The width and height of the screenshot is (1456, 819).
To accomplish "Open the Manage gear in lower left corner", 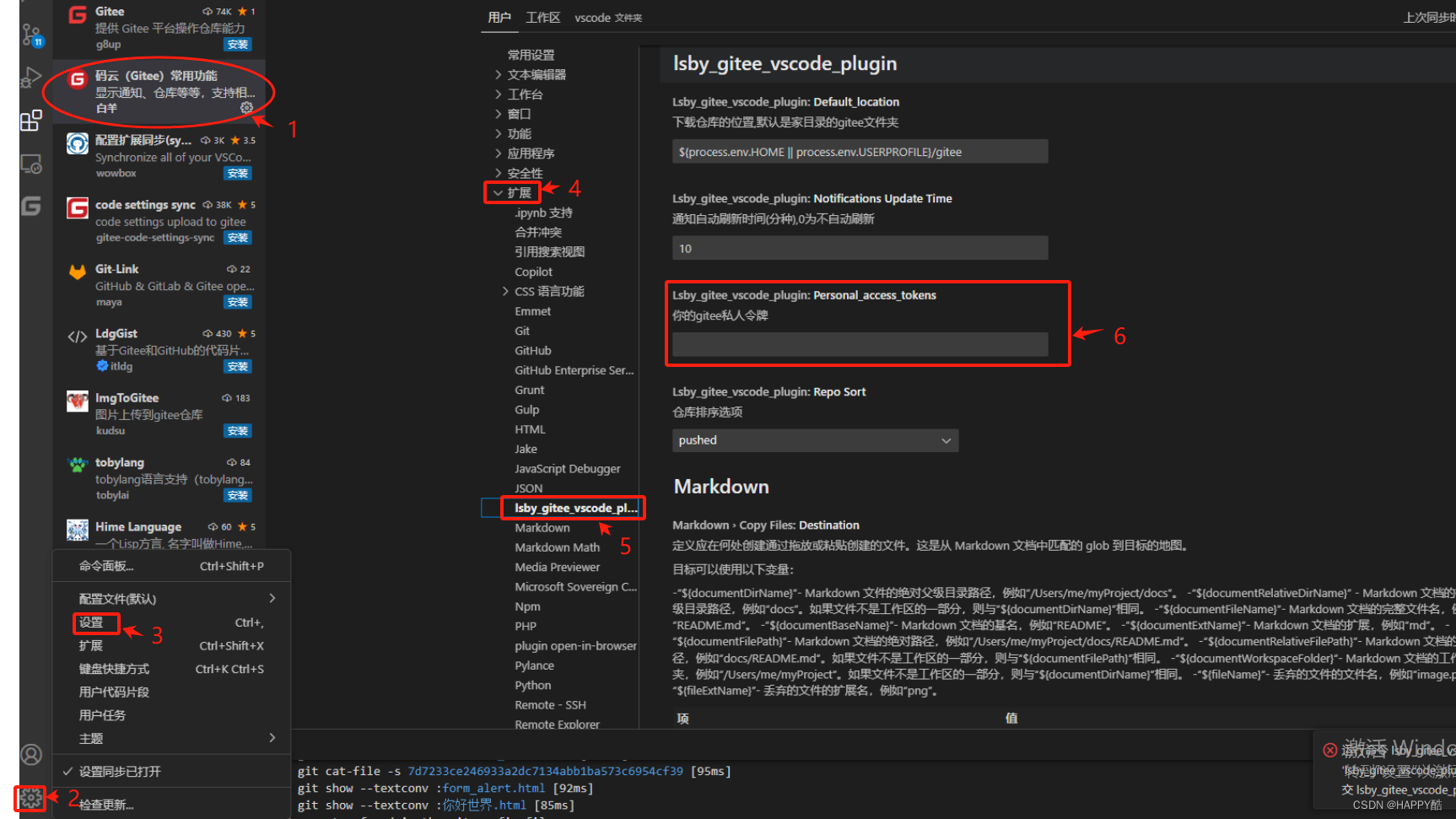I will click(x=31, y=797).
